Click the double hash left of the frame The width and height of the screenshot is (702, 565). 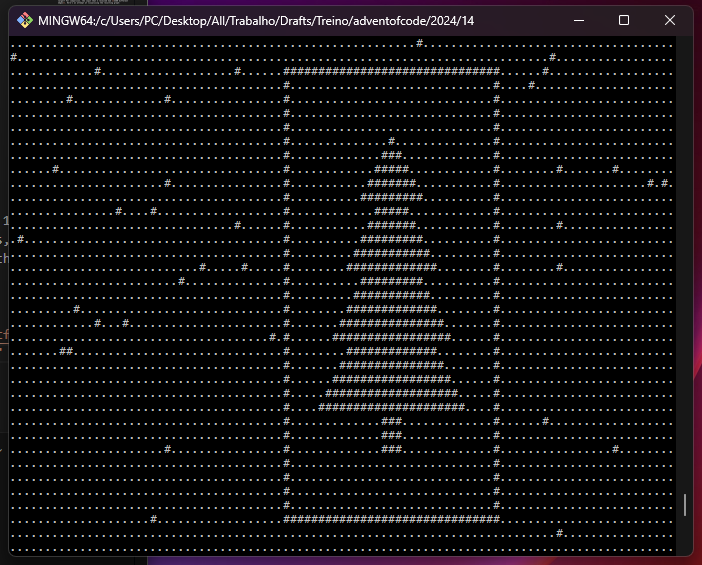tap(66, 351)
